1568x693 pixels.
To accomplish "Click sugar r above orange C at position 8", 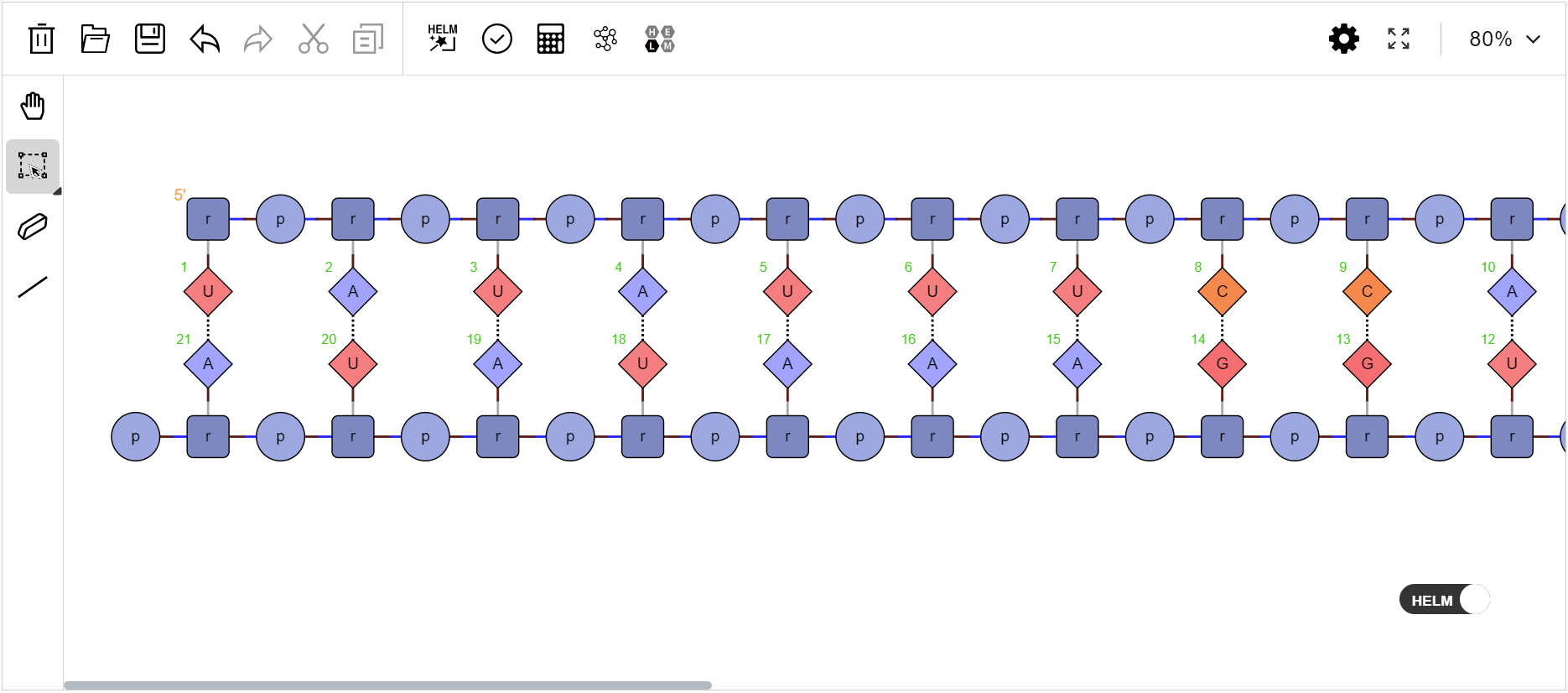I will click(x=1223, y=219).
